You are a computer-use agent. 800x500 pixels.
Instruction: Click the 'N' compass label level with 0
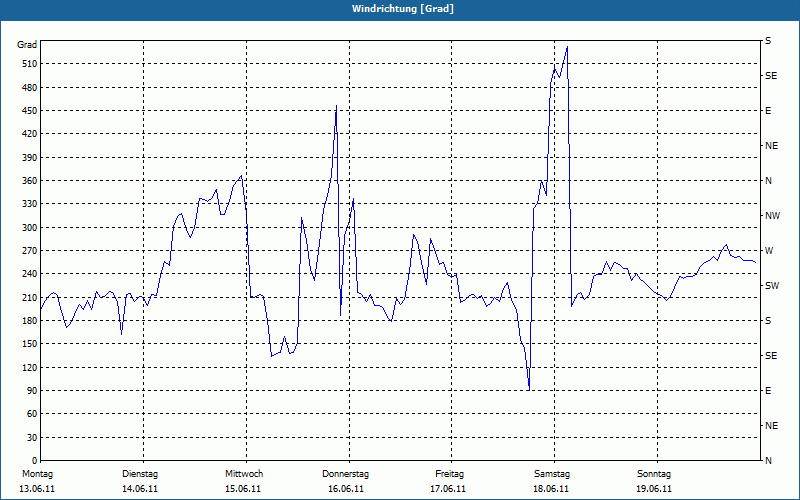(x=768, y=460)
